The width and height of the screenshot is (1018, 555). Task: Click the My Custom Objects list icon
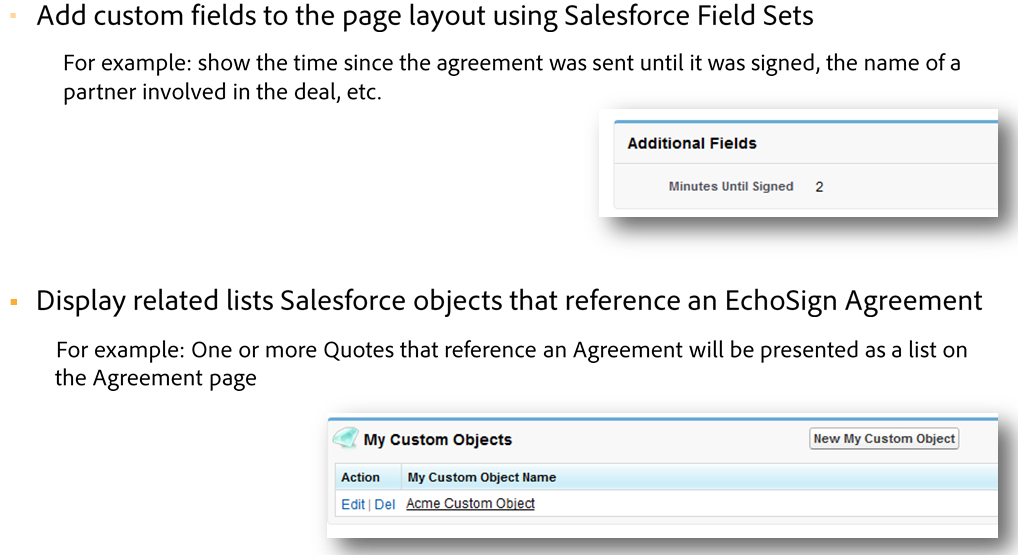coord(345,439)
